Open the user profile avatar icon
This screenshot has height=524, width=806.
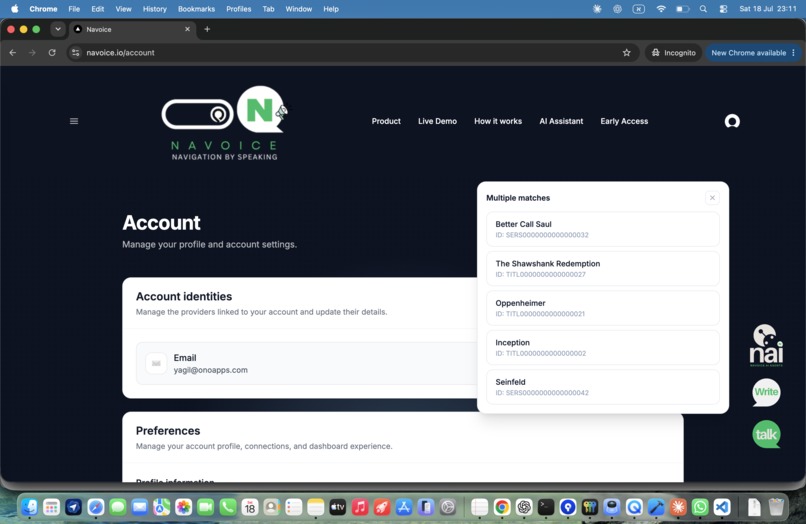click(732, 121)
